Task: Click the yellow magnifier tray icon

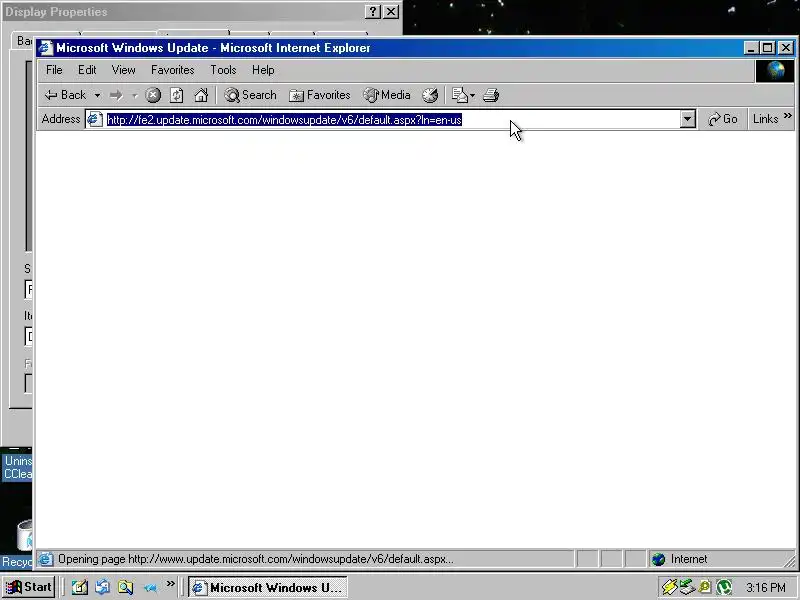Action: 705,587
